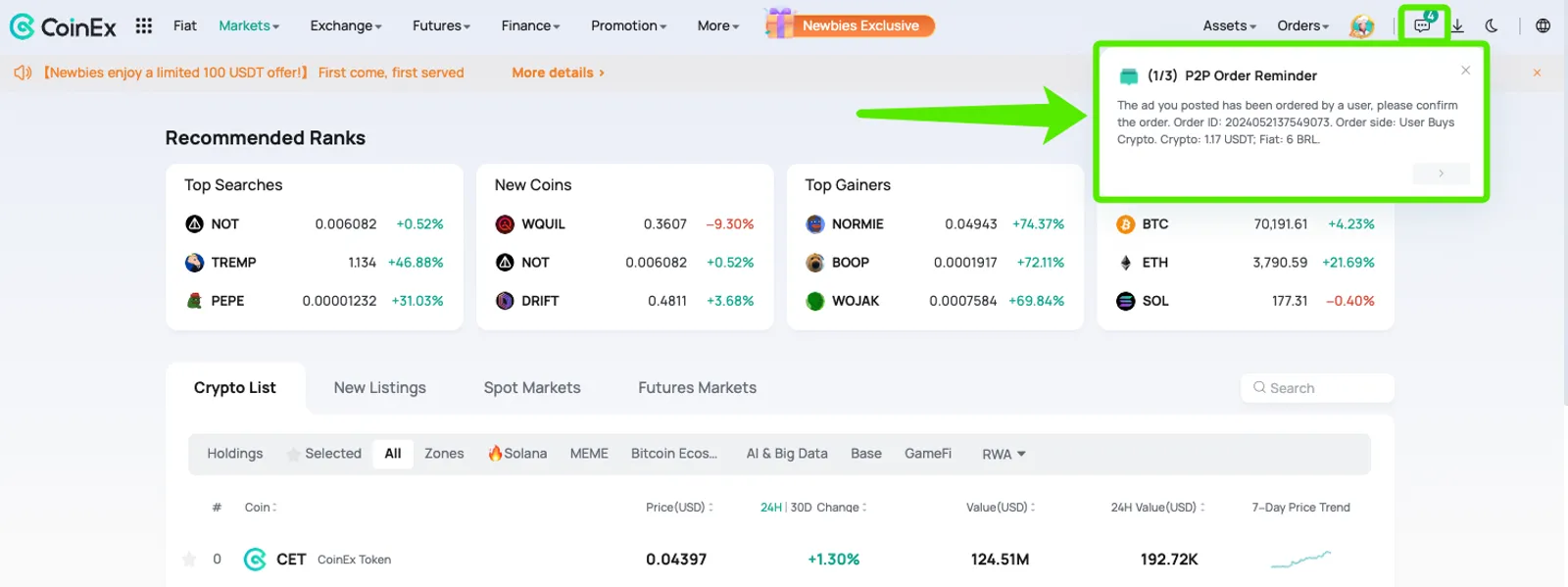Switch to the Futures Markets tab
Image resolution: width=1568 pixels, height=587 pixels.
tap(698, 388)
